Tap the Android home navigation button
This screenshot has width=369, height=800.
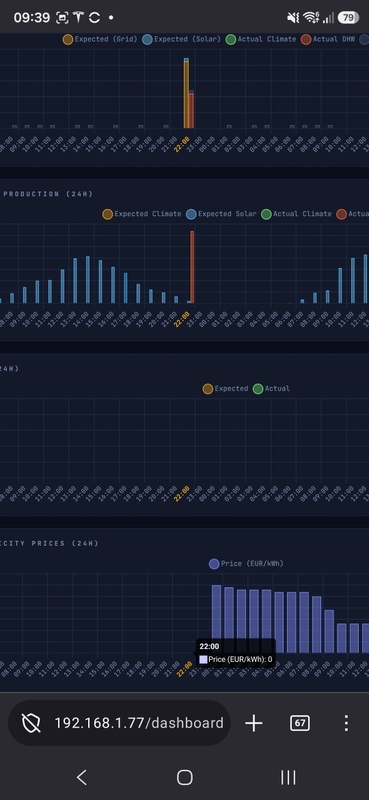coord(184,778)
